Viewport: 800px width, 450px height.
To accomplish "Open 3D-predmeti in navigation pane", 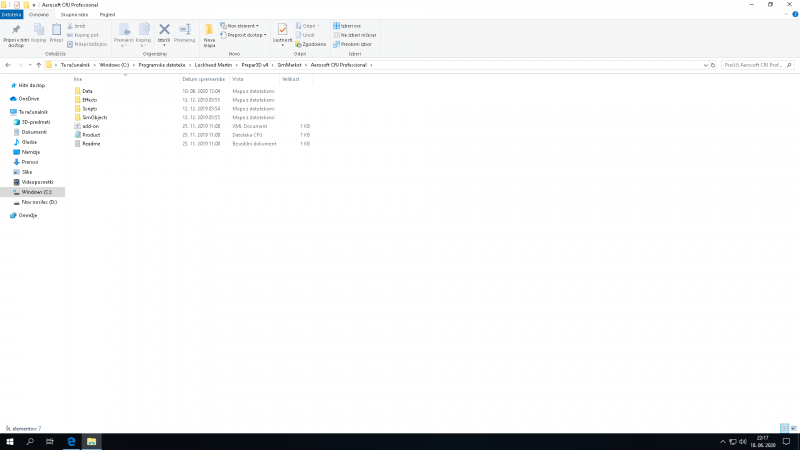I will (36, 122).
